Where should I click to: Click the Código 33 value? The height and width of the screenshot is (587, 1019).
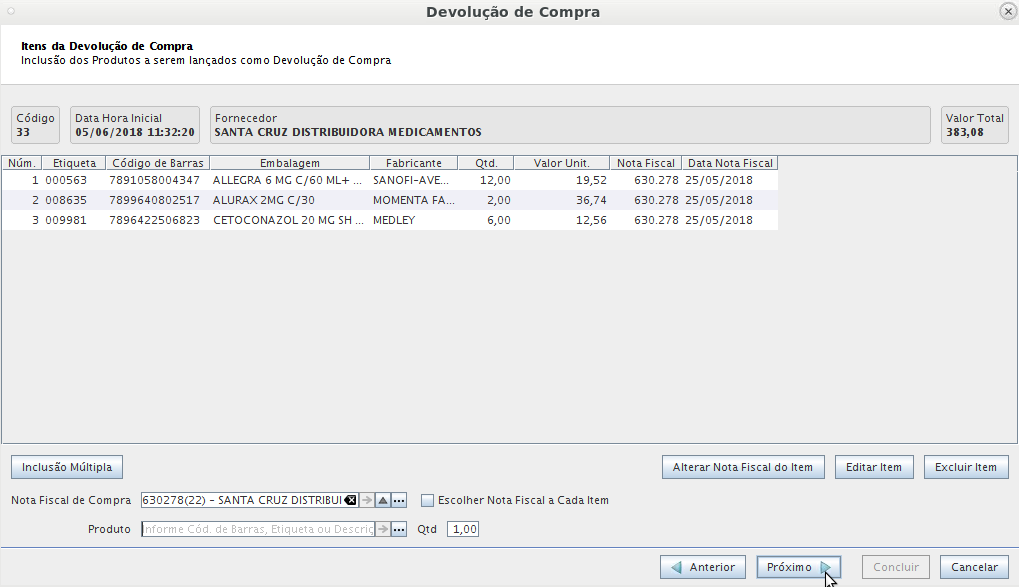click(x=23, y=133)
